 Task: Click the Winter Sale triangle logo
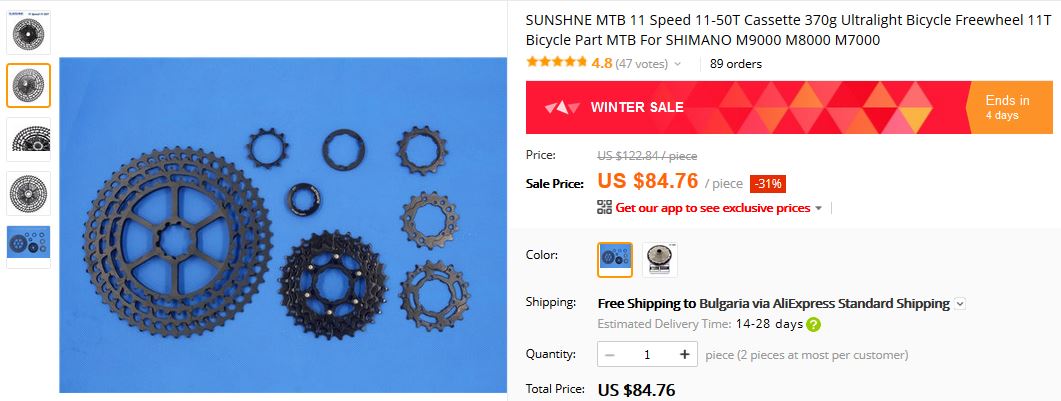pos(562,108)
